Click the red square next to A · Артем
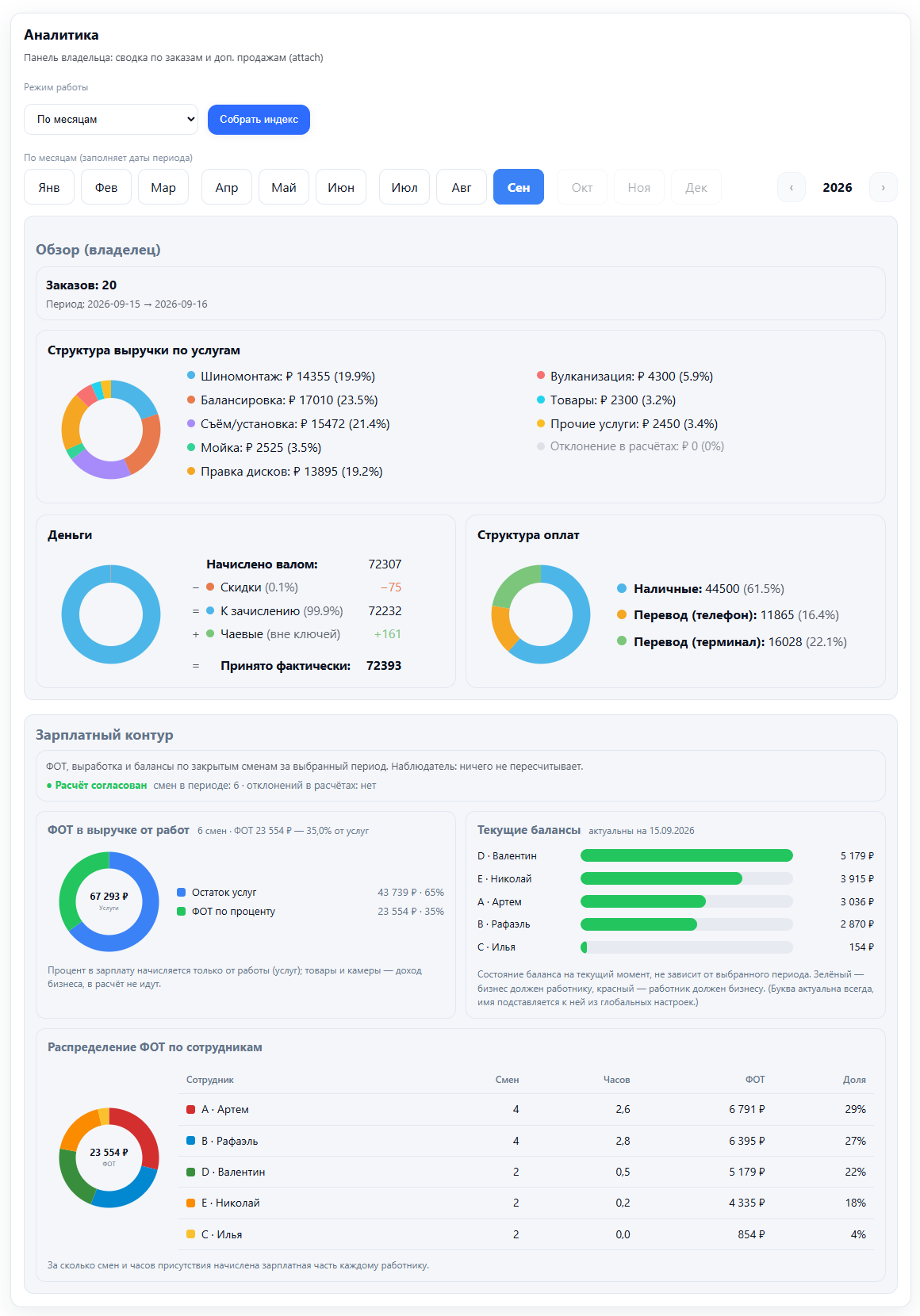This screenshot has height=1316, width=920. pyautogui.click(x=190, y=1109)
